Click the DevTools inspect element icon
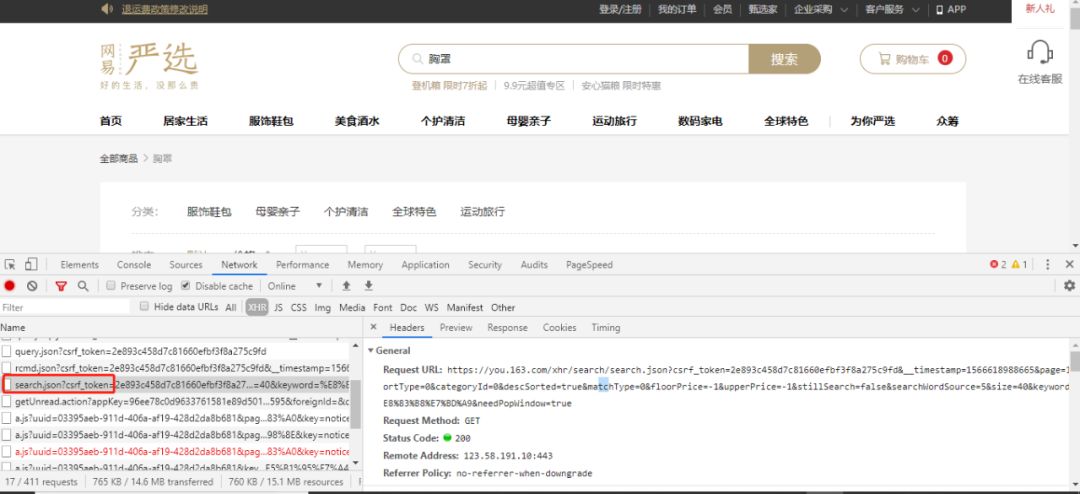1080x494 pixels. [x=10, y=265]
